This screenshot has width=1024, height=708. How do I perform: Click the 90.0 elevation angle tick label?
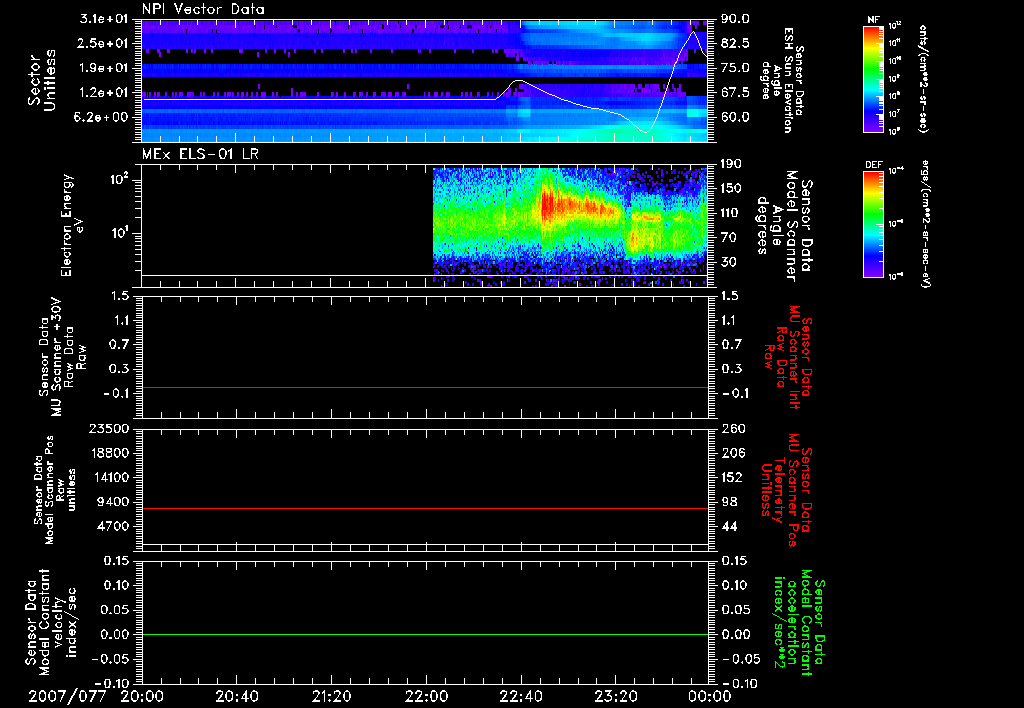point(736,19)
